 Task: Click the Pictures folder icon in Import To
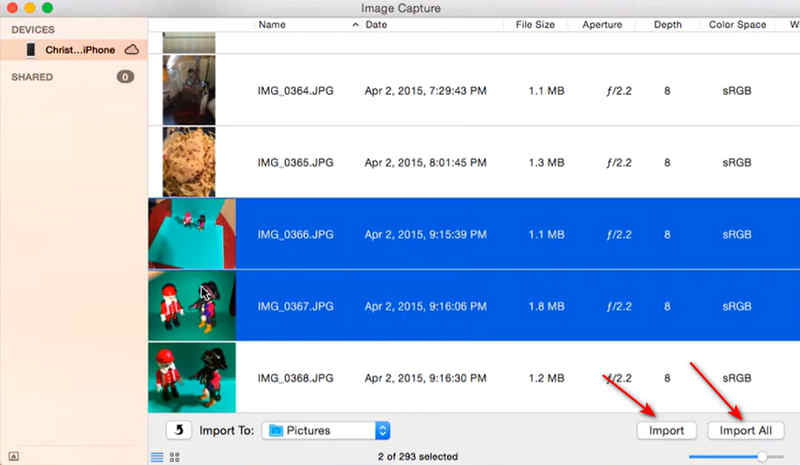tap(276, 430)
